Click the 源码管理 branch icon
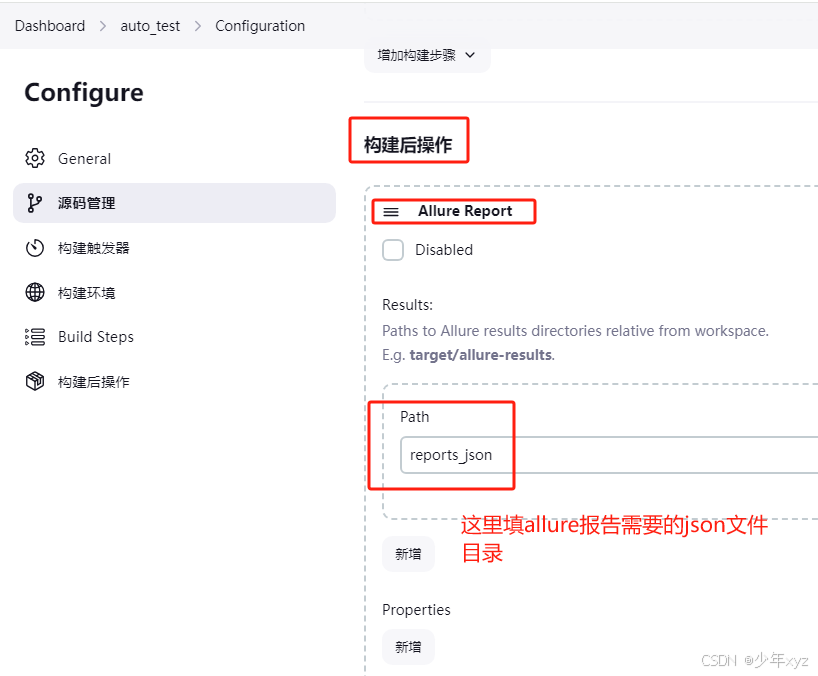Viewport: 818px width, 676px height. (35, 203)
